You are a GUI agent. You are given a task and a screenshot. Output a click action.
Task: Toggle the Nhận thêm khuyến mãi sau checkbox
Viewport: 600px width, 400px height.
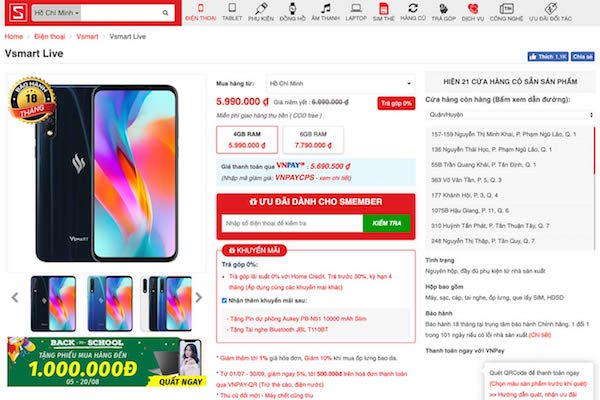pos(224,300)
